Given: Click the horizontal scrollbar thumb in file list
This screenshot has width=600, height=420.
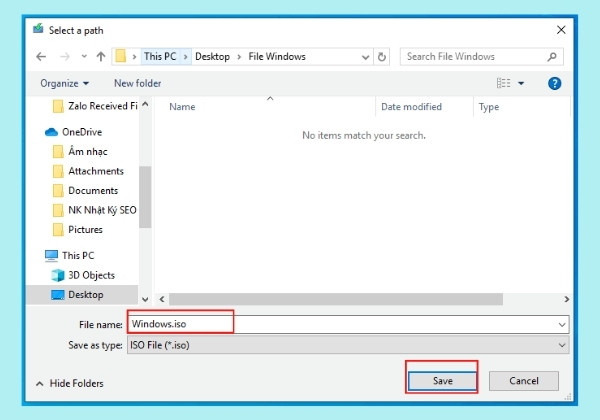Looking at the screenshot, I should 336,299.
